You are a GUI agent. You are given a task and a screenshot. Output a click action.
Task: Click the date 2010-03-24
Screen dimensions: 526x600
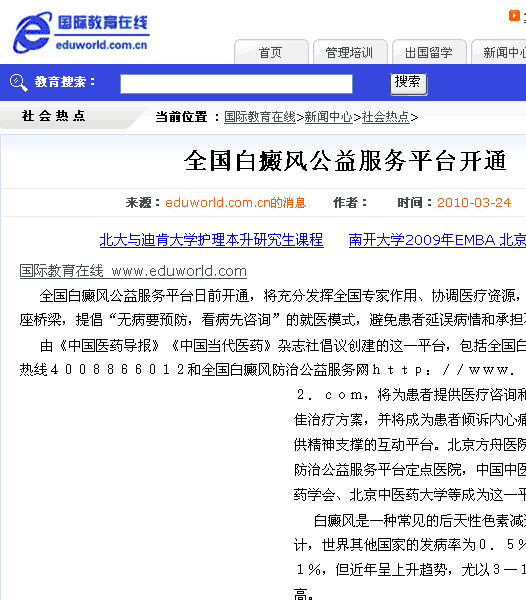click(x=474, y=202)
